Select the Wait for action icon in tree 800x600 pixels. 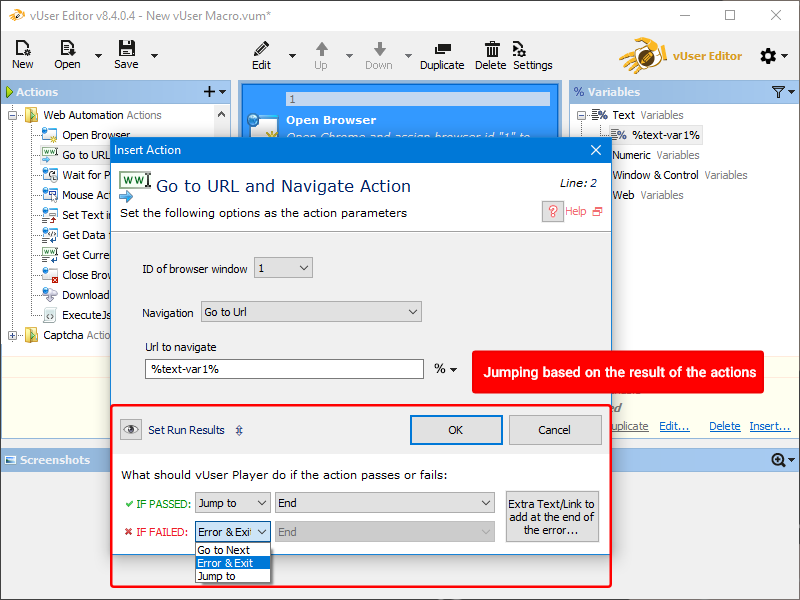pyautogui.click(x=50, y=174)
